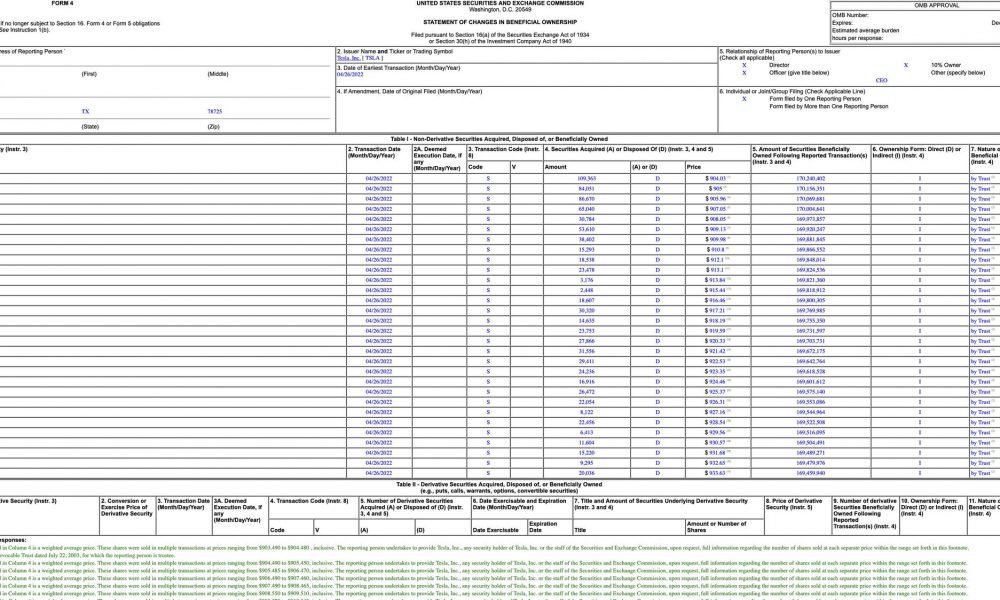Click the Transaction Date column header in Table I
The image size is (1000, 600).
[x=374, y=152]
